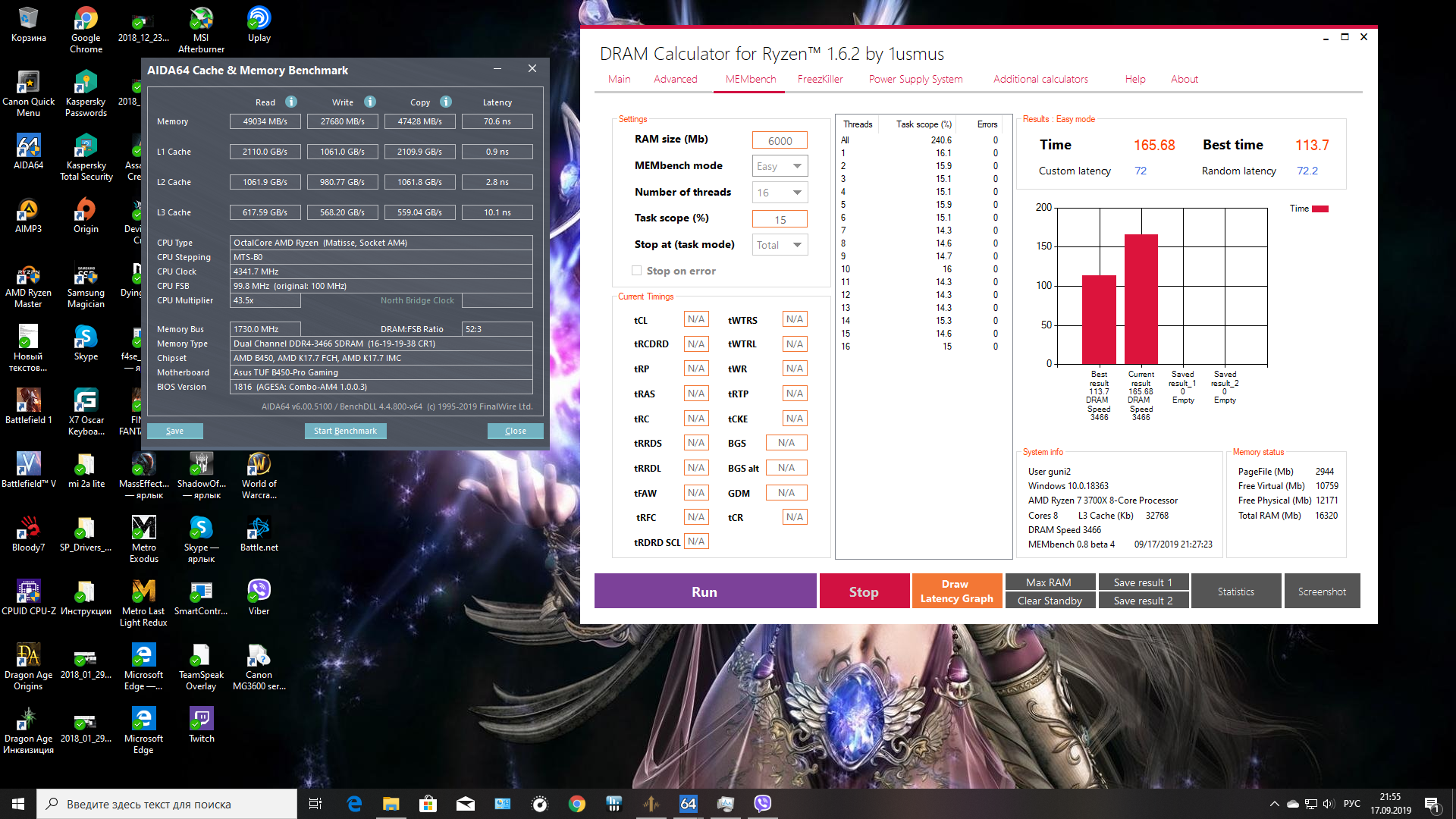
Task: Click the RAM size input field
Action: point(780,140)
